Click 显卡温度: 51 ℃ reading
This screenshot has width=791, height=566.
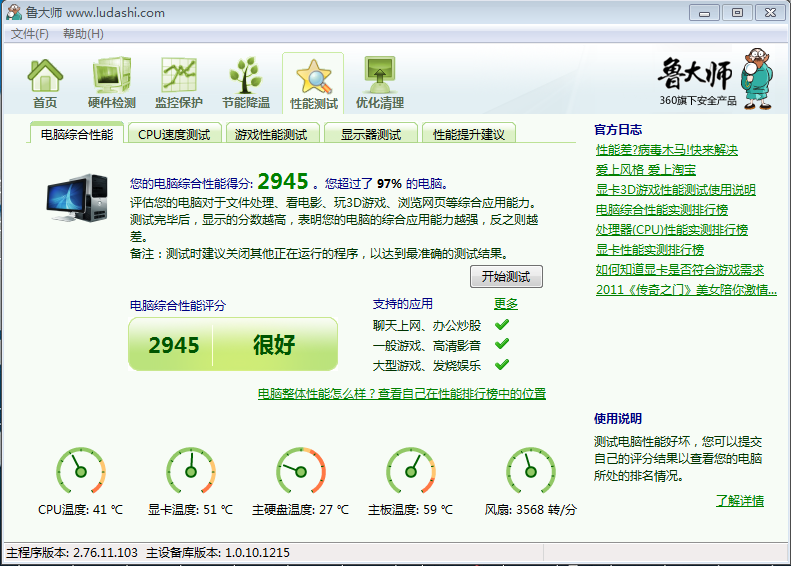point(190,510)
